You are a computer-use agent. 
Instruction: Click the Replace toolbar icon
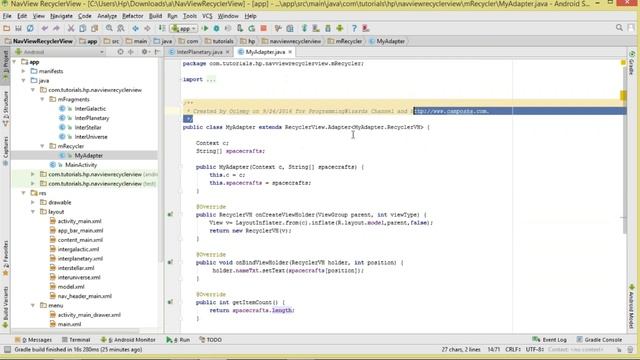[121, 28]
